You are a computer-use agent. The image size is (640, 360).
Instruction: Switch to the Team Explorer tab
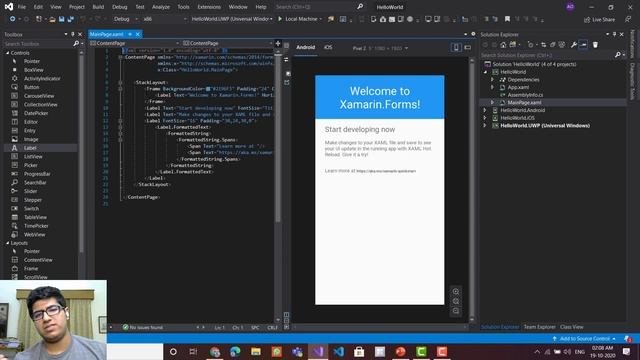click(539, 327)
